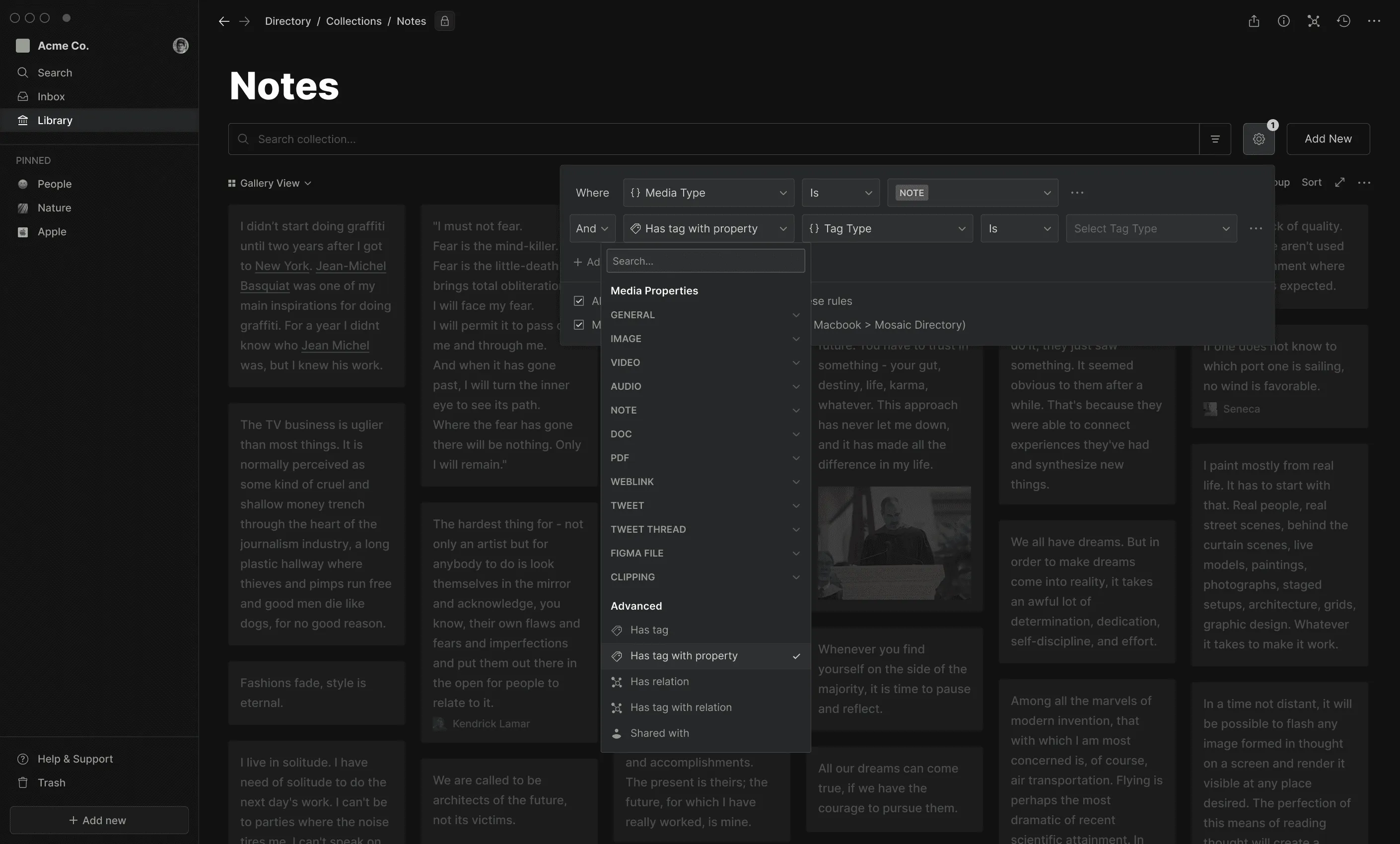The width and height of the screenshot is (1400, 844).
Task: Expand the FIGMA FILE properties section
Action: click(705, 554)
